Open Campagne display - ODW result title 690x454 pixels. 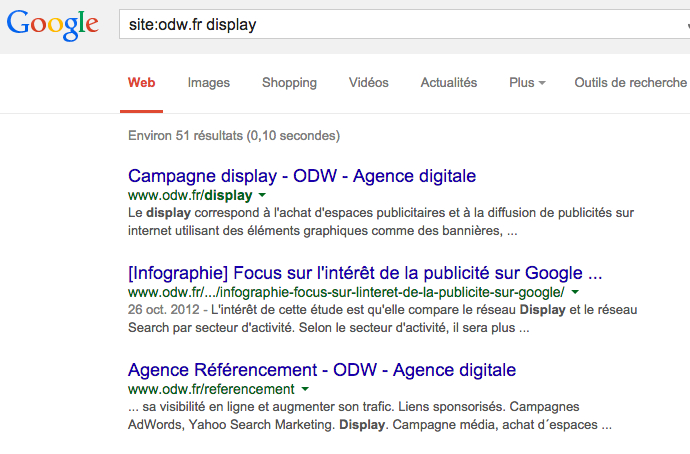[x=302, y=176]
